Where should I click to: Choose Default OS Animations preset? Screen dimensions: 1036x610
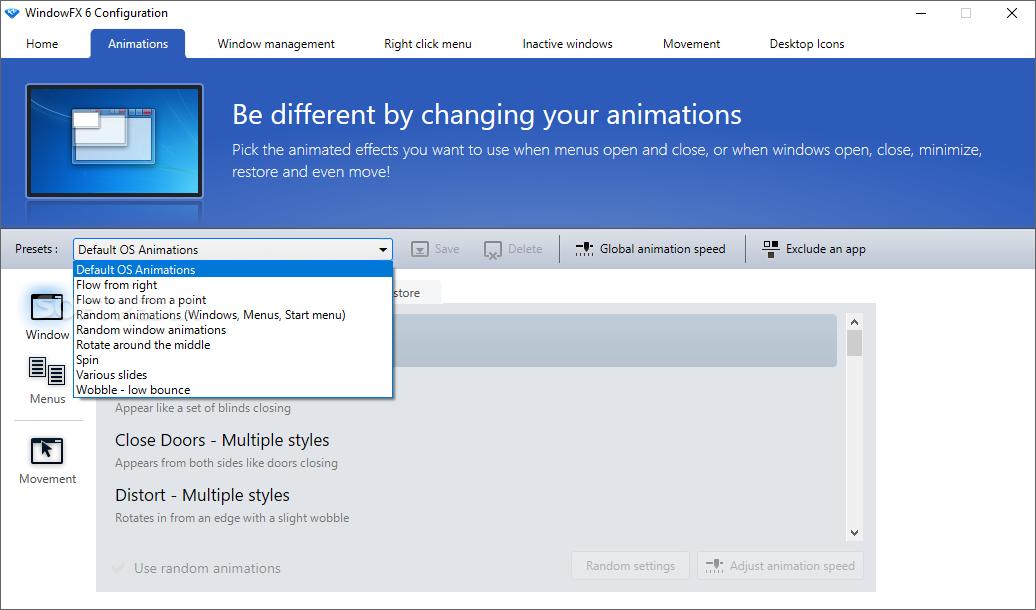click(x=233, y=269)
